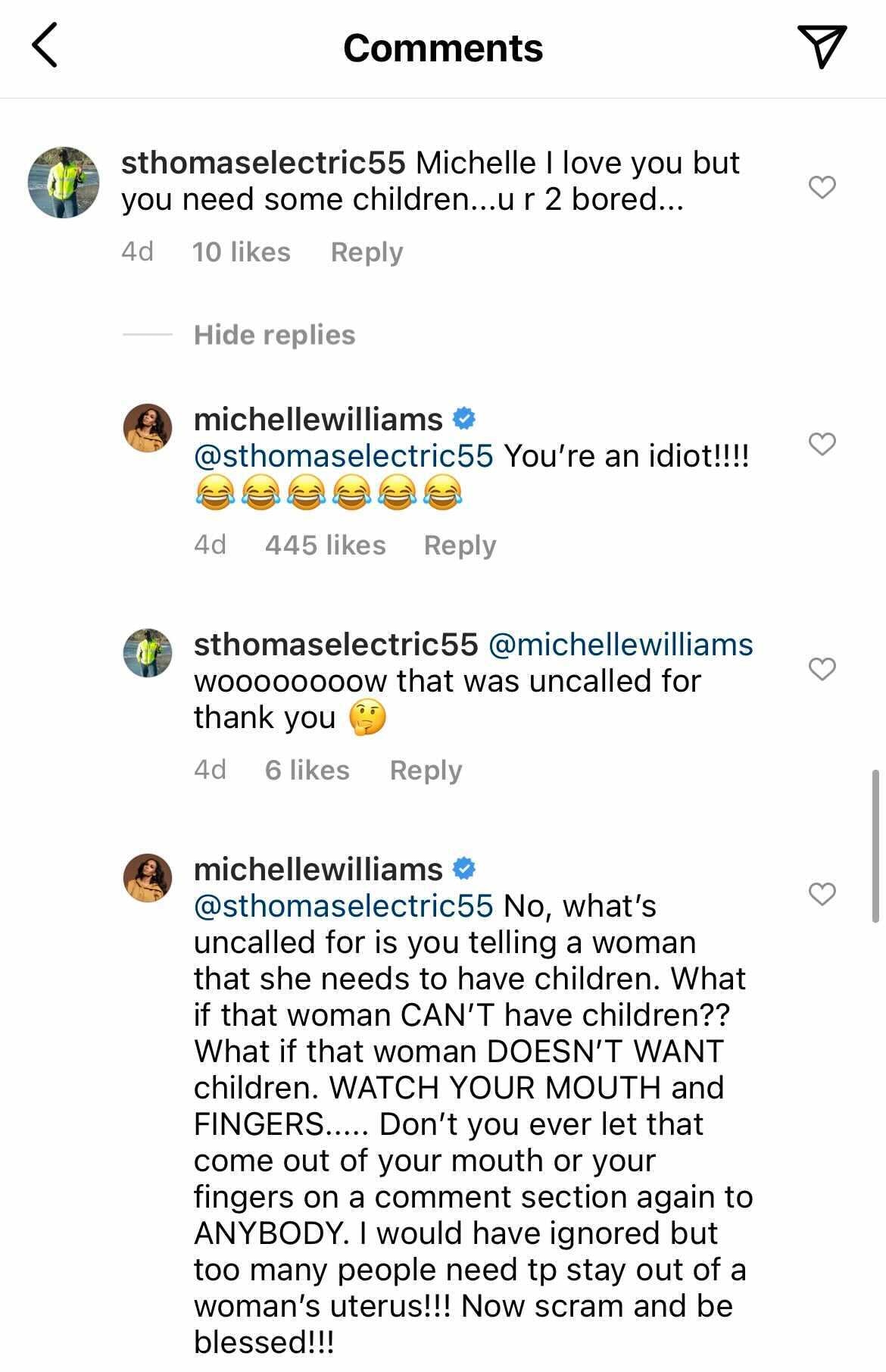Reply to the "You're an idiot" comment
This screenshot has height=1372, width=886.
pos(460,545)
